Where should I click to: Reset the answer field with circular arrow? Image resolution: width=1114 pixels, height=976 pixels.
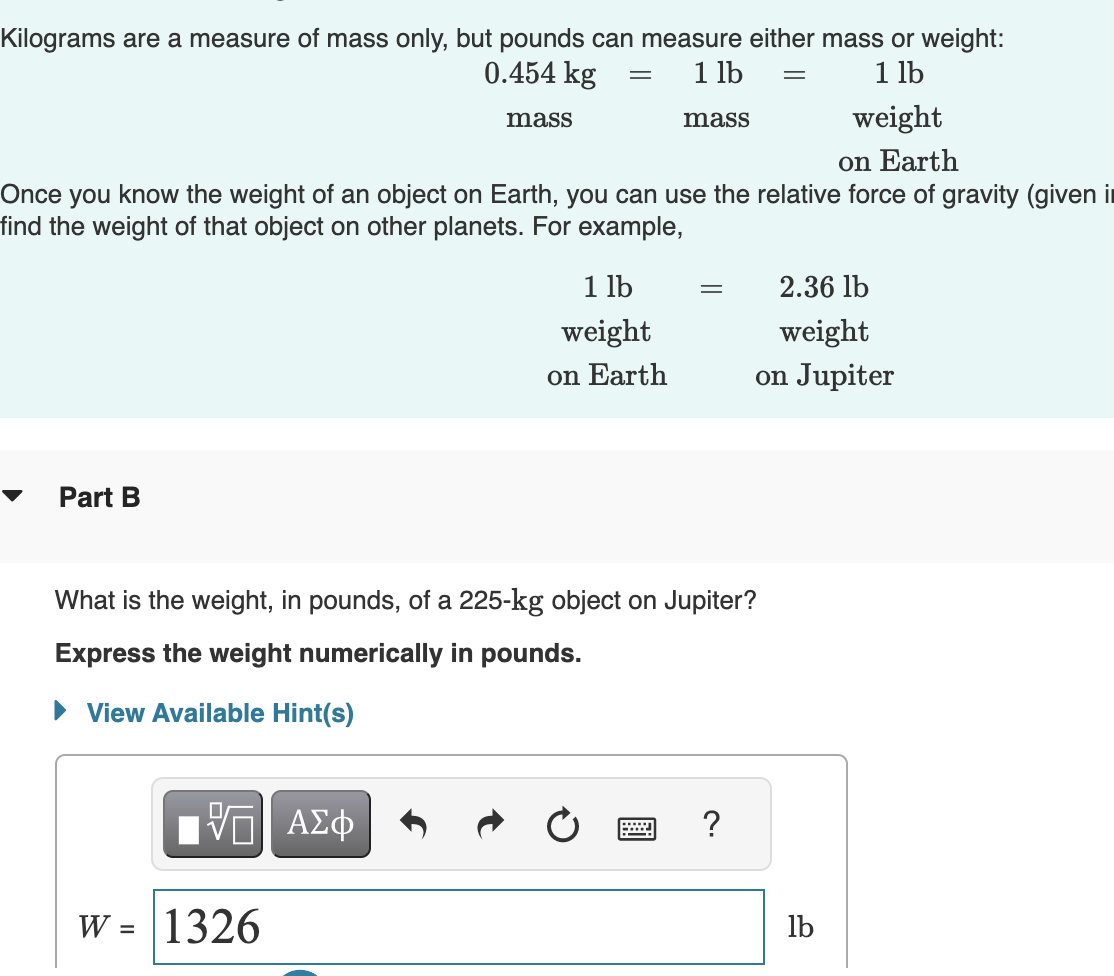click(x=563, y=823)
